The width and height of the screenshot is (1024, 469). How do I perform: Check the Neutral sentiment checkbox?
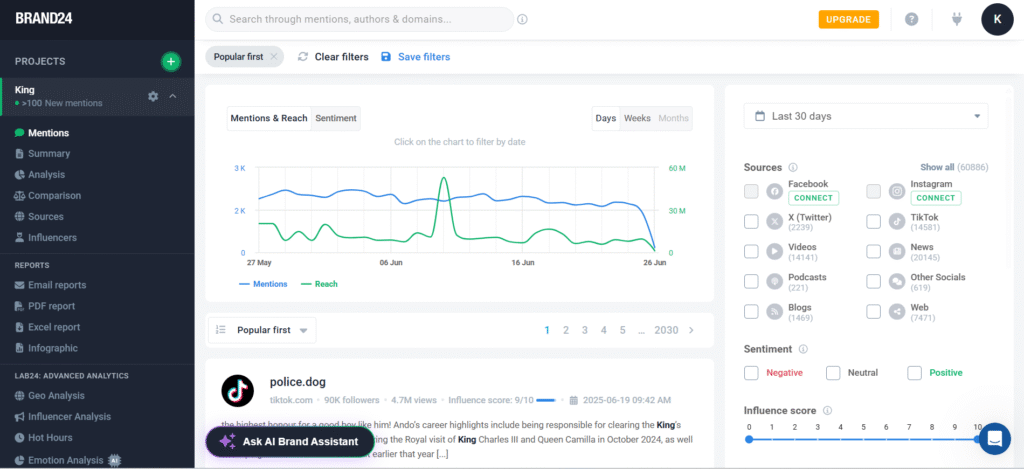tap(833, 373)
